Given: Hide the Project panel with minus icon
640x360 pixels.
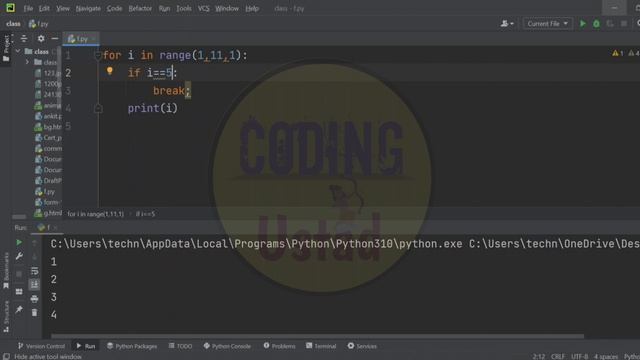Looking at the screenshot, I should click(55, 38).
